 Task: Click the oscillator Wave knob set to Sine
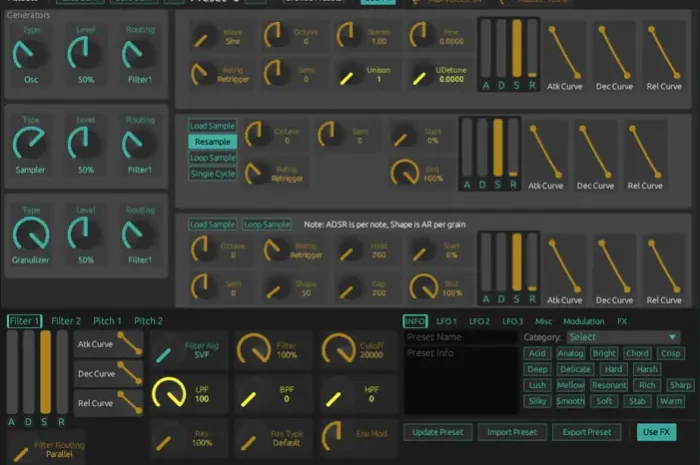tap(202, 38)
